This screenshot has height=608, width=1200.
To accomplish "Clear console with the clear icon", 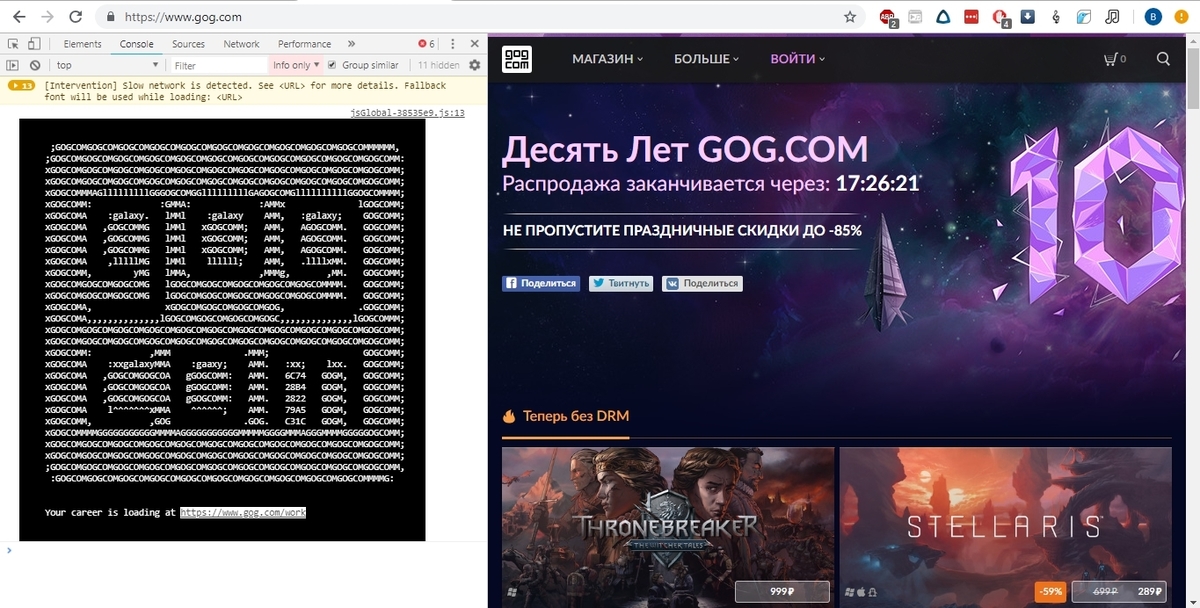I will (x=35, y=65).
